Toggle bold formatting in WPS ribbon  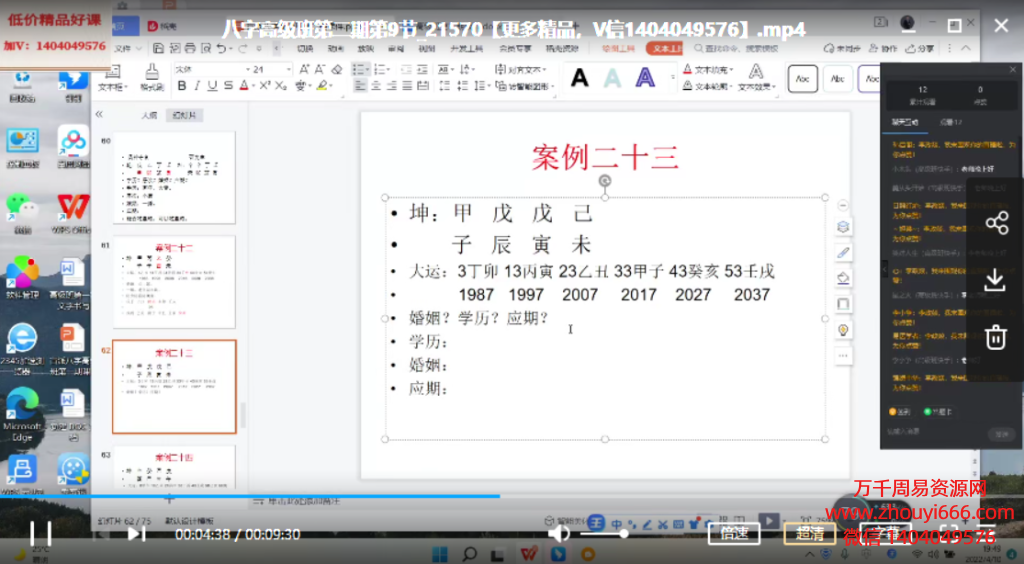[182, 86]
